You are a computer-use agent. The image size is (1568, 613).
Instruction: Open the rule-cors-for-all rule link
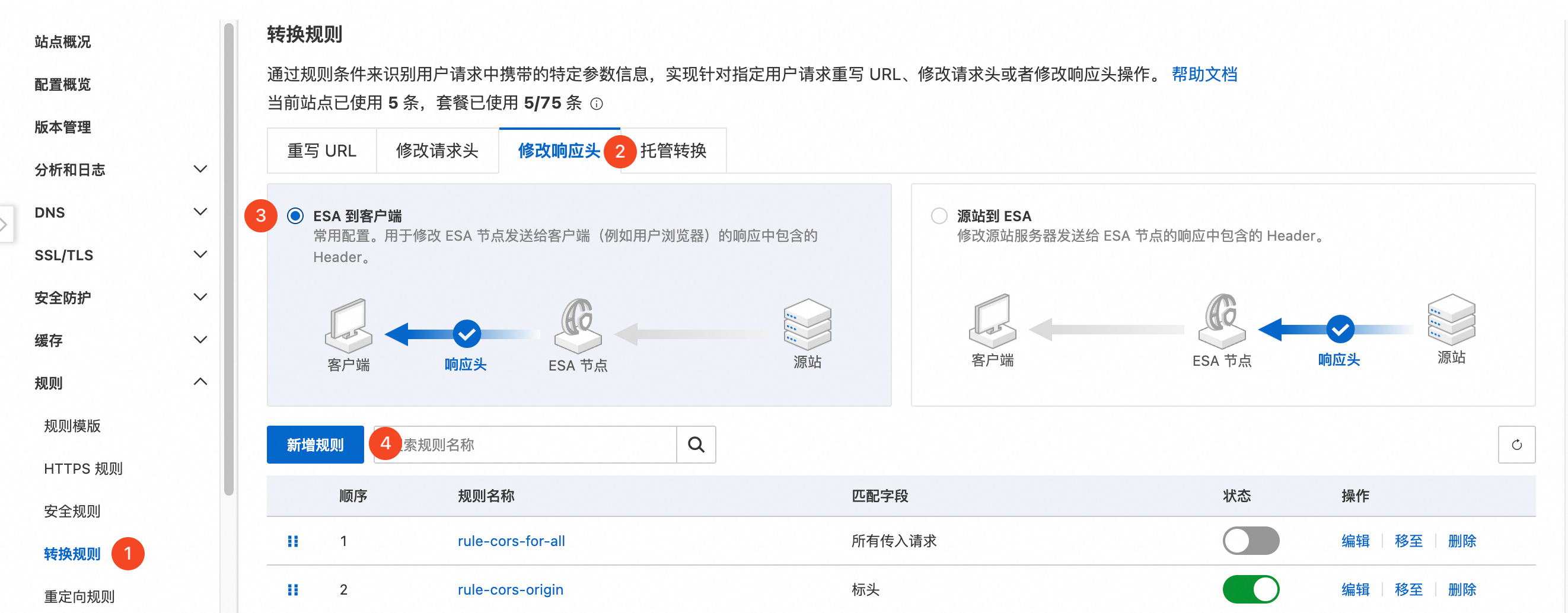click(x=511, y=541)
